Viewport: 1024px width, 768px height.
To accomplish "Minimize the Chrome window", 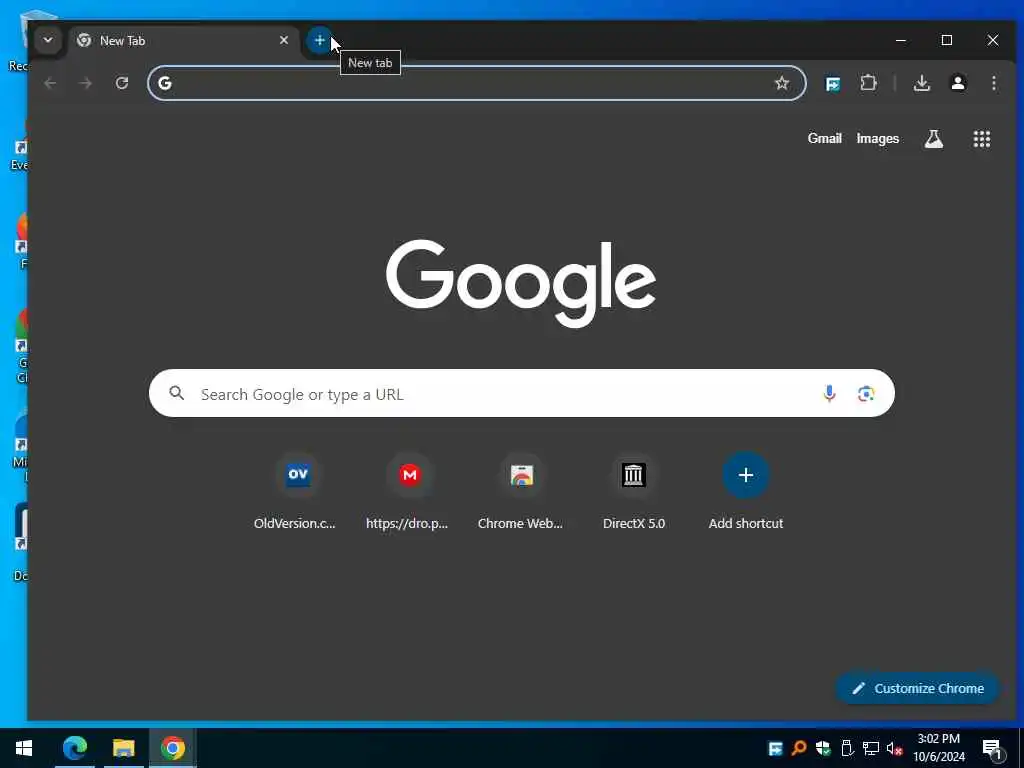I will [x=901, y=40].
